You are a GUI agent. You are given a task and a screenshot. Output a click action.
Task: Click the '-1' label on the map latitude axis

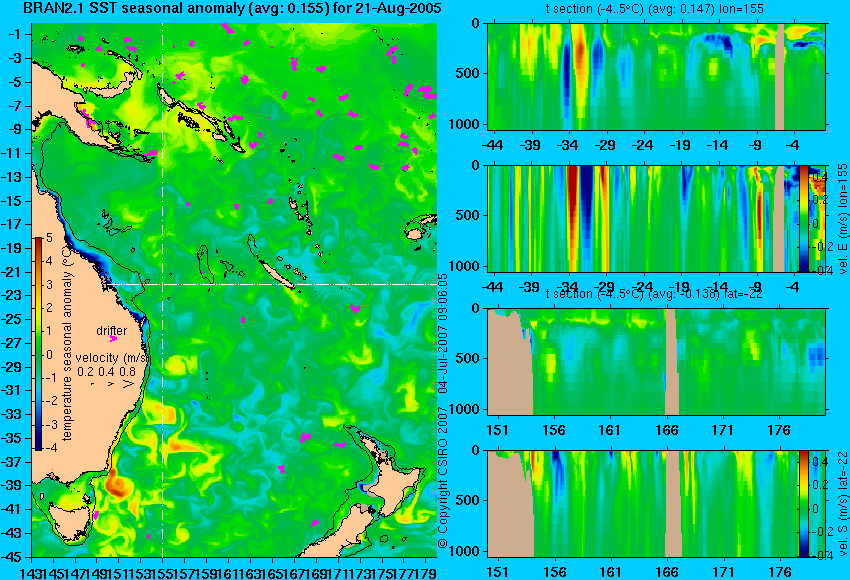click(x=17, y=34)
